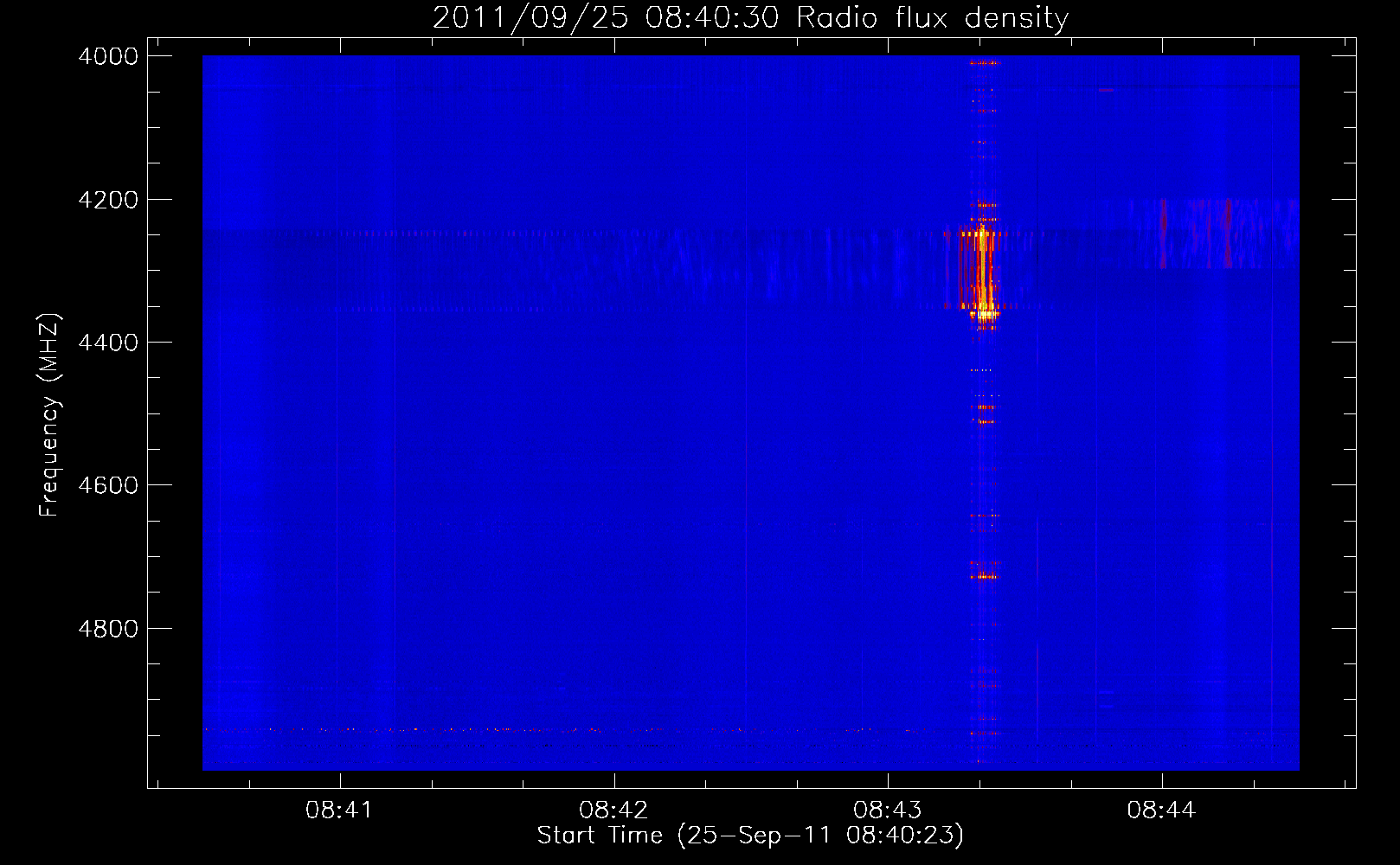
Task: Click the 'Start Time (25-Sep-11 08:40:23)' axis label
Action: coord(750,836)
